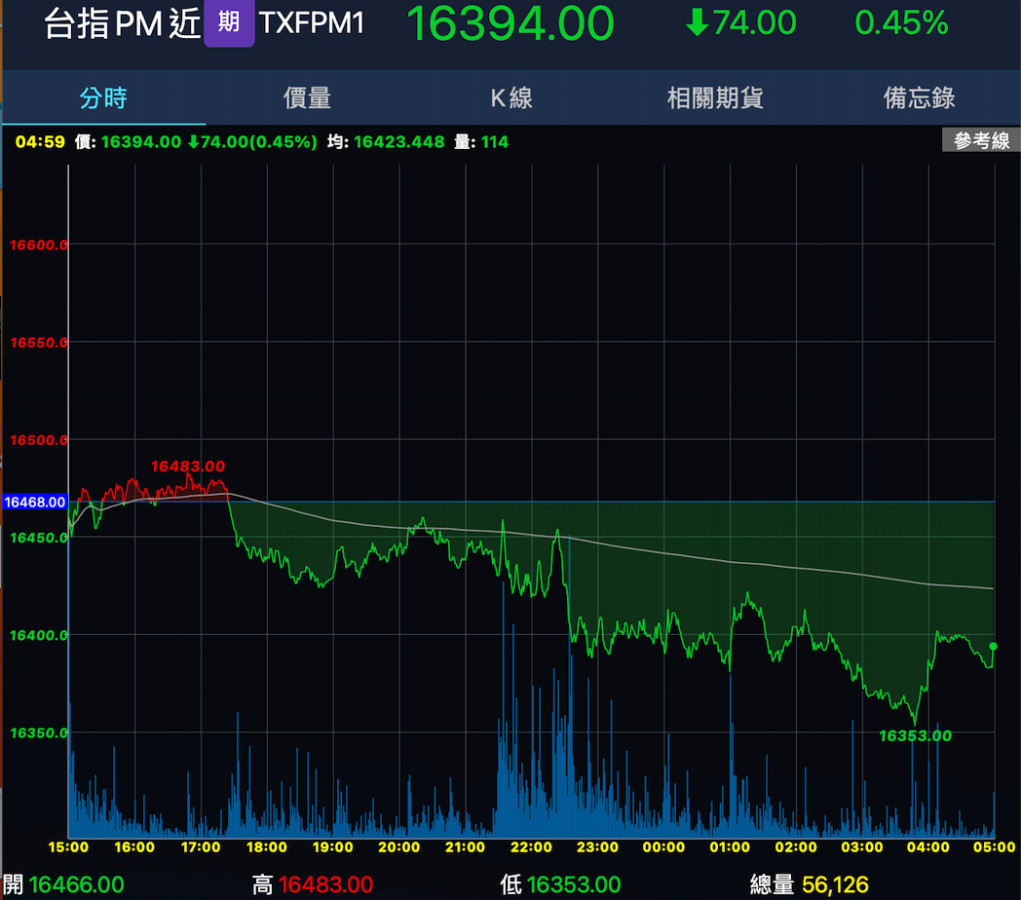Click the 0.45% change percentage in header
This screenshot has width=1021, height=900.
coord(901,23)
